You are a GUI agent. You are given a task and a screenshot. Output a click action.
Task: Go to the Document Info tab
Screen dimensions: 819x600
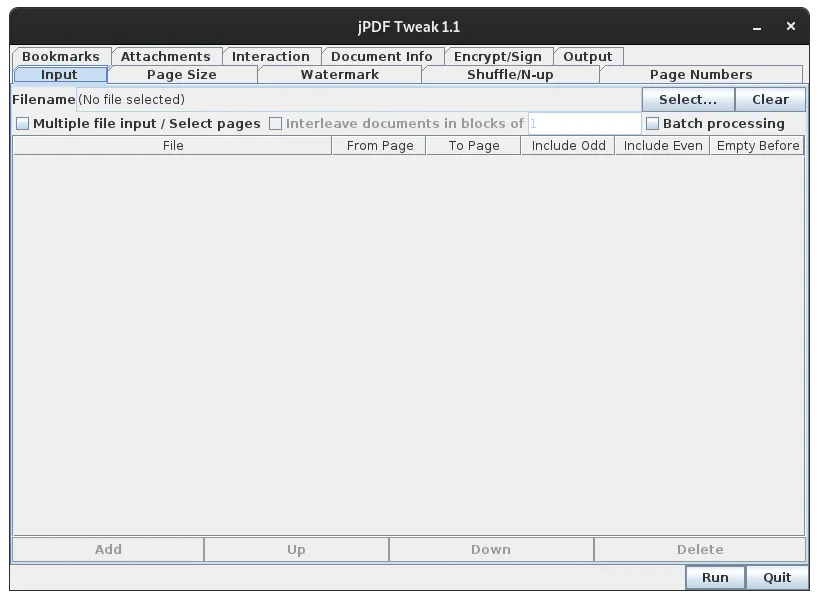(382, 56)
